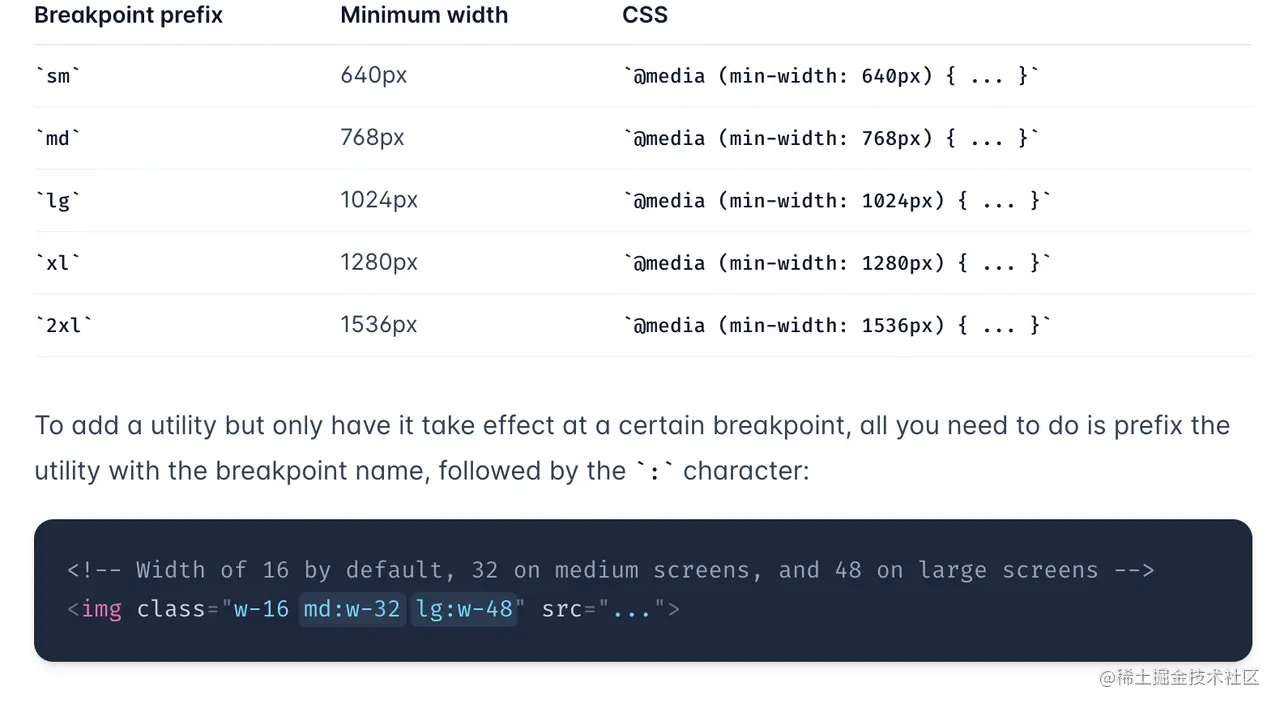The height and width of the screenshot is (708, 1280).
Task: Select the `2xl` breakpoint prefix cell
Action: 63,325
